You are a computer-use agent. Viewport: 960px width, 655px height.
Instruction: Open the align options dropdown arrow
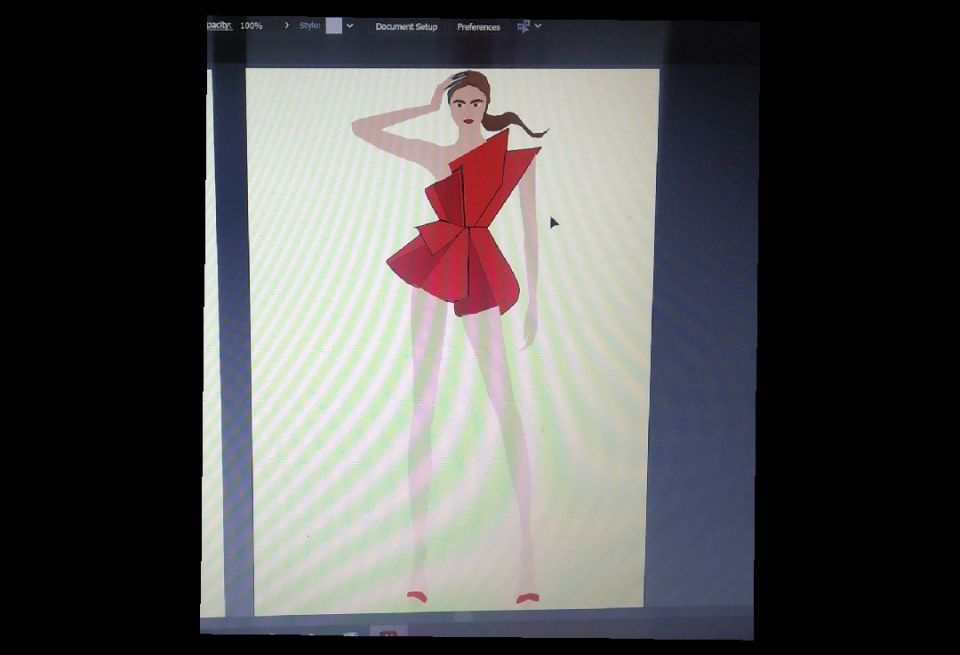pyautogui.click(x=538, y=26)
